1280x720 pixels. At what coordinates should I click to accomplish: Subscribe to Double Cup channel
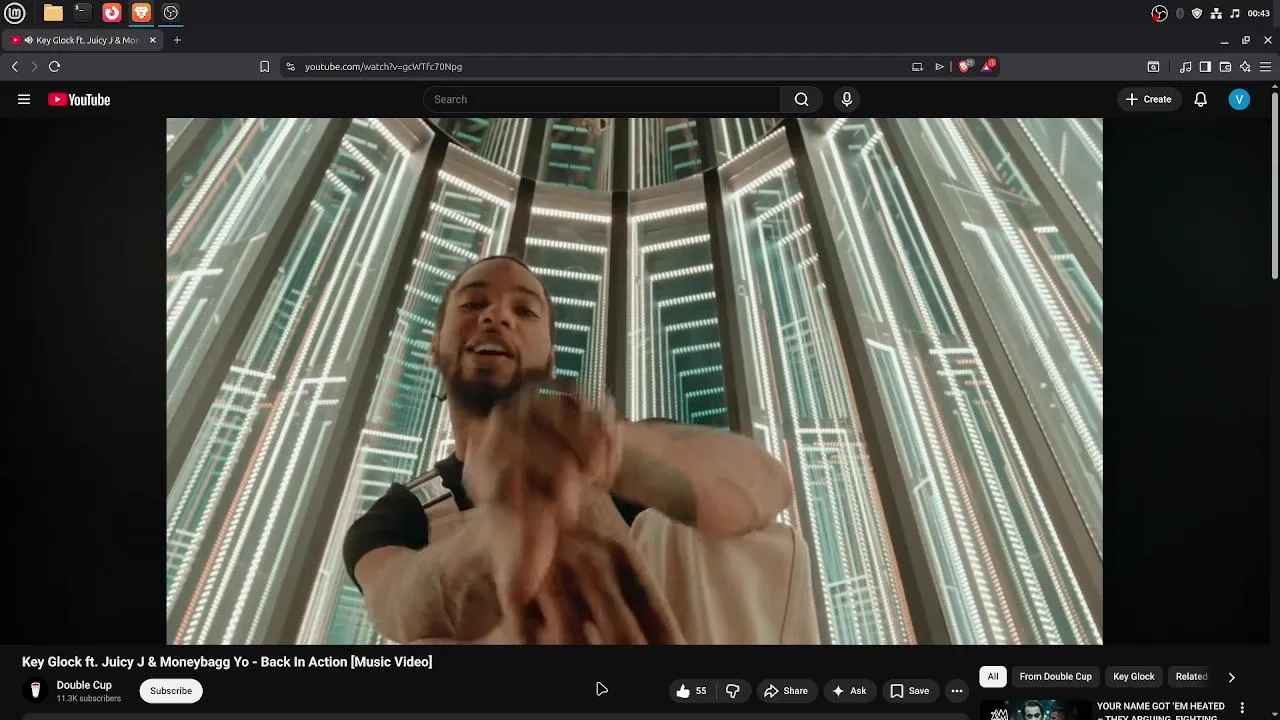(171, 690)
